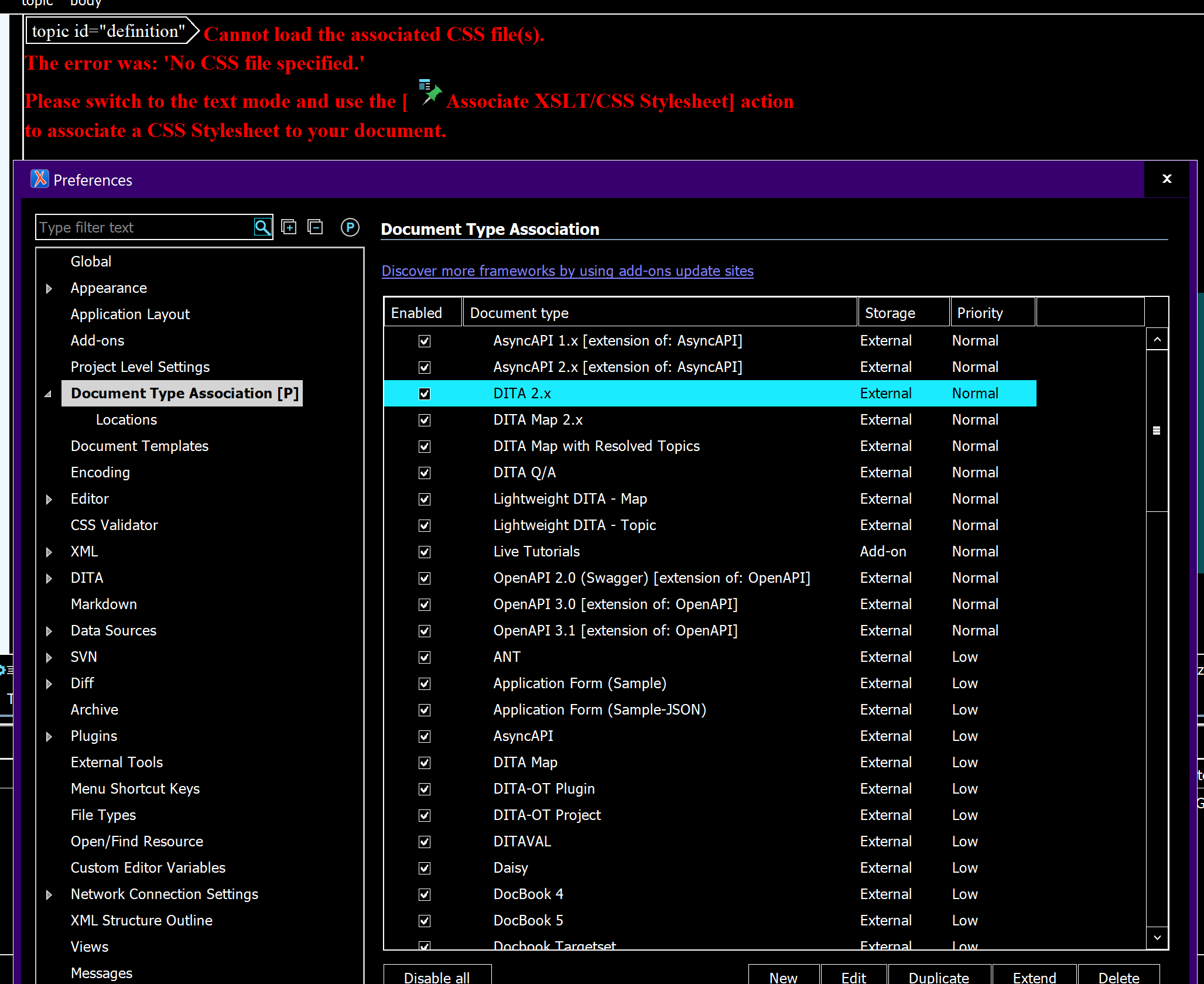Image resolution: width=1204 pixels, height=984 pixels.
Task: Open the File Types page
Action: (103, 815)
